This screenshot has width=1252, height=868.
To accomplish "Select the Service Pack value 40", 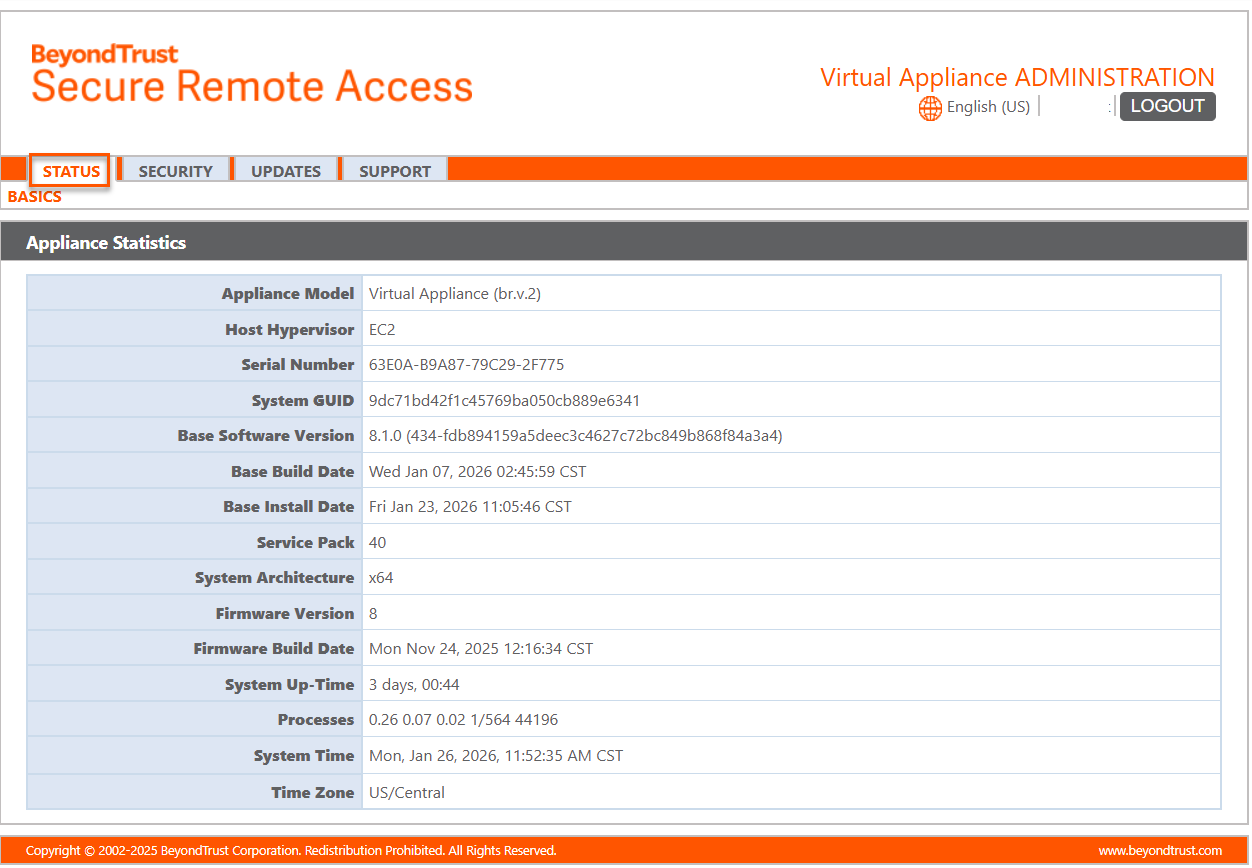I will pos(377,542).
